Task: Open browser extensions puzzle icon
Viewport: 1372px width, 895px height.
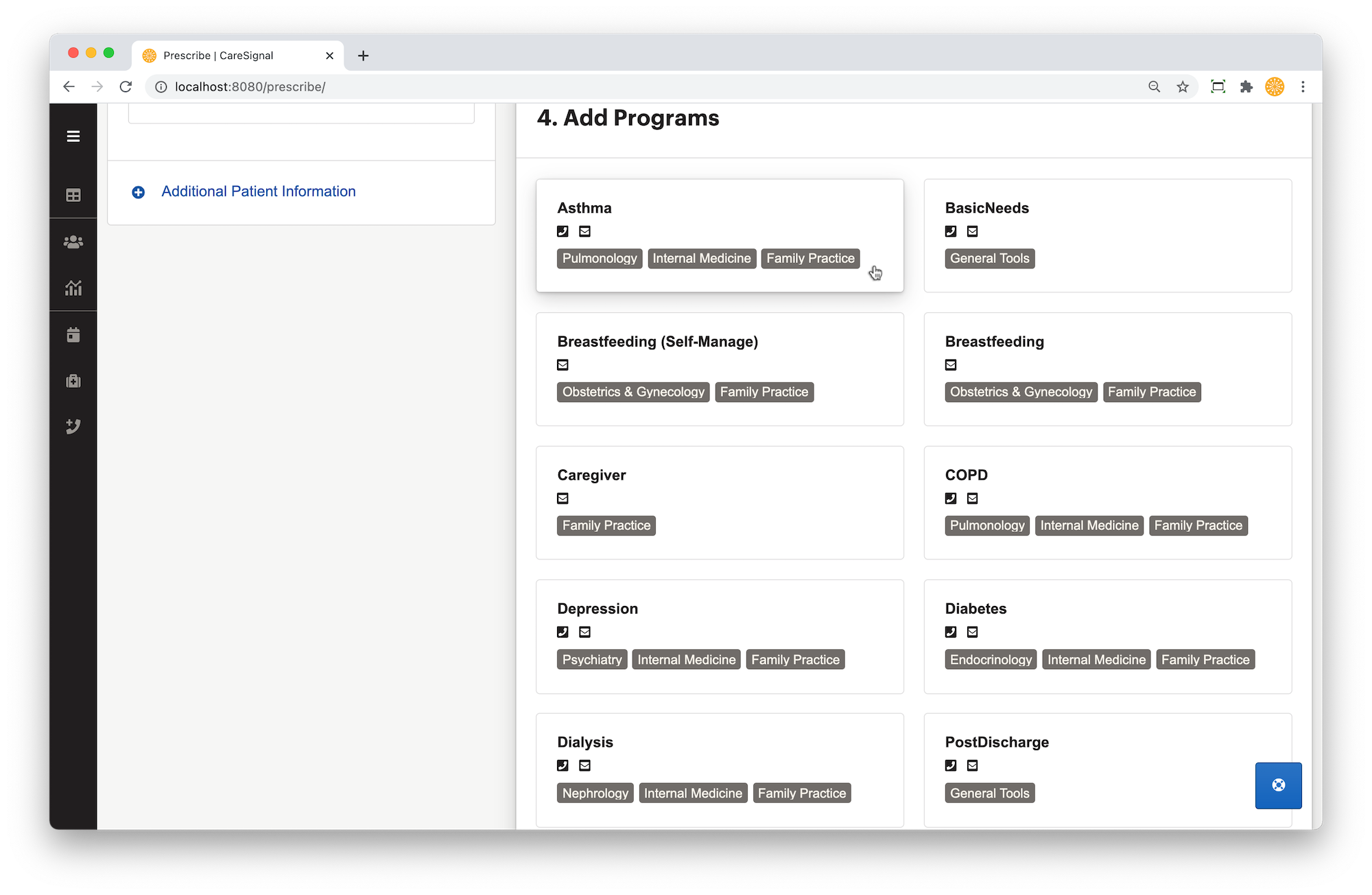Action: pos(1246,86)
